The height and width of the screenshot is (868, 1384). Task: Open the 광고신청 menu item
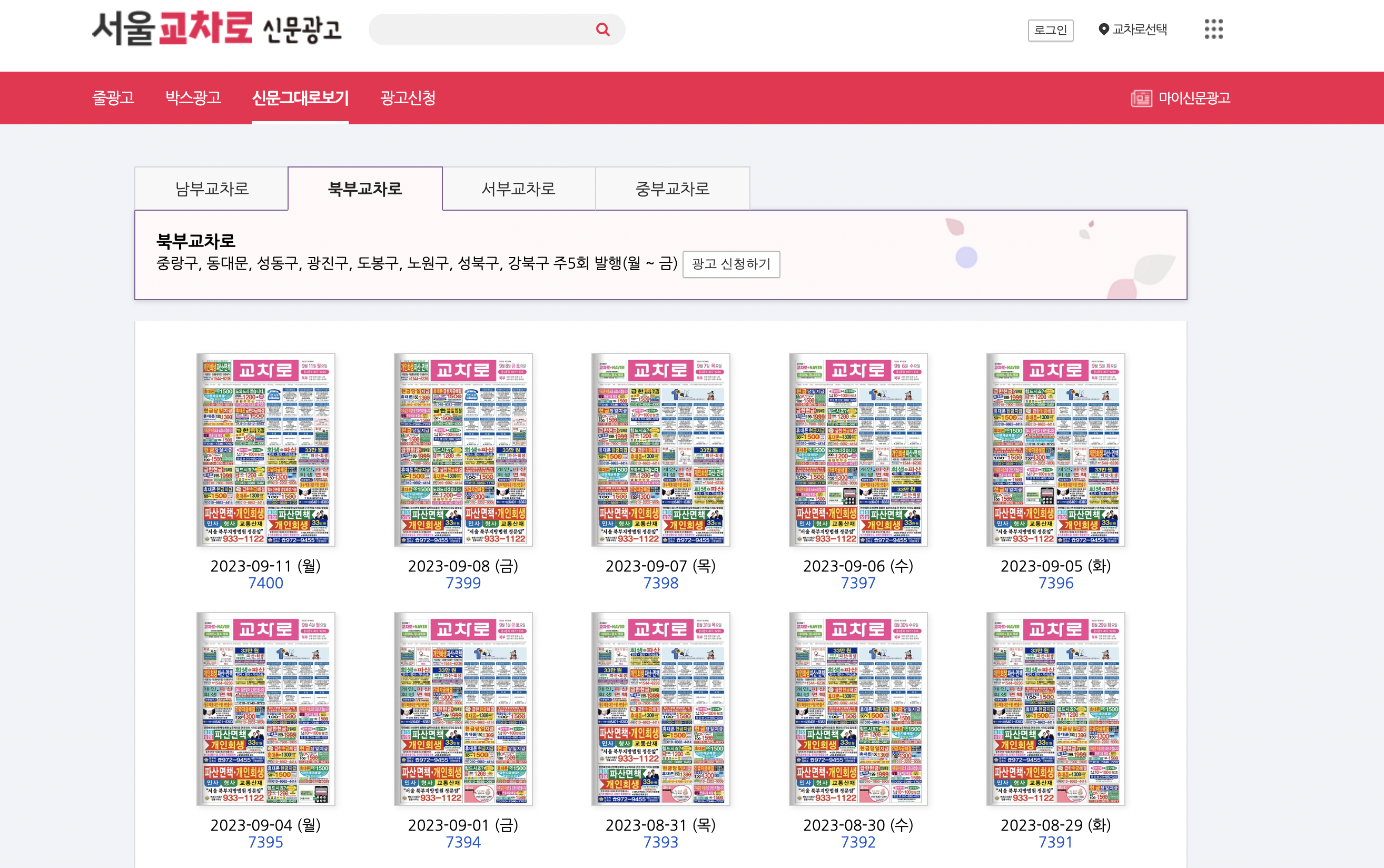tap(408, 97)
